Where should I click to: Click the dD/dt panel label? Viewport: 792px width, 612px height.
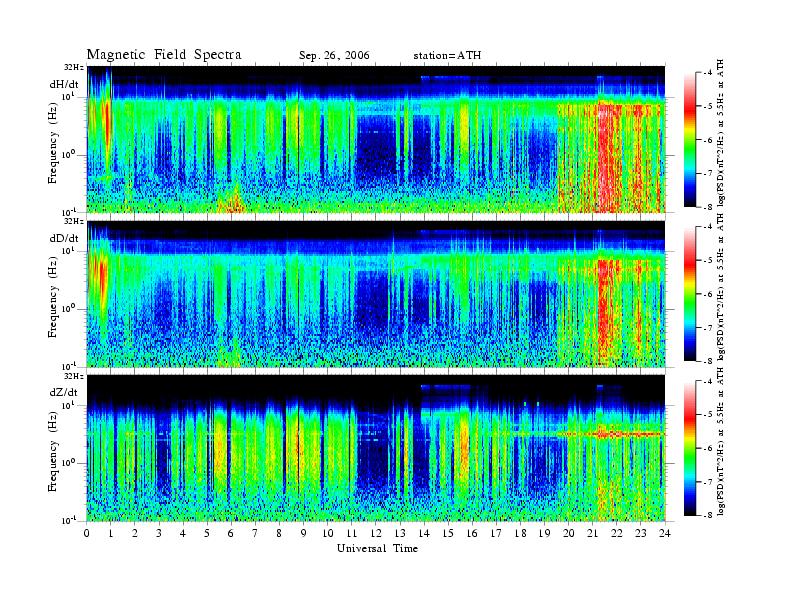tap(64, 238)
